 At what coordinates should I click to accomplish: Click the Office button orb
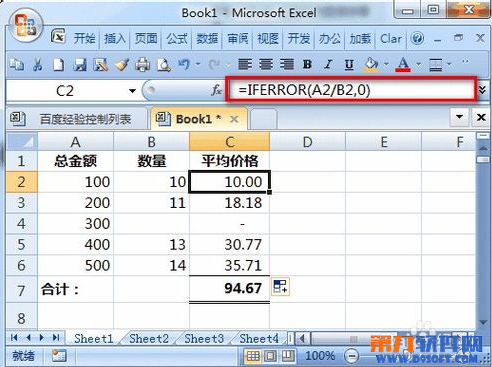coord(26,26)
